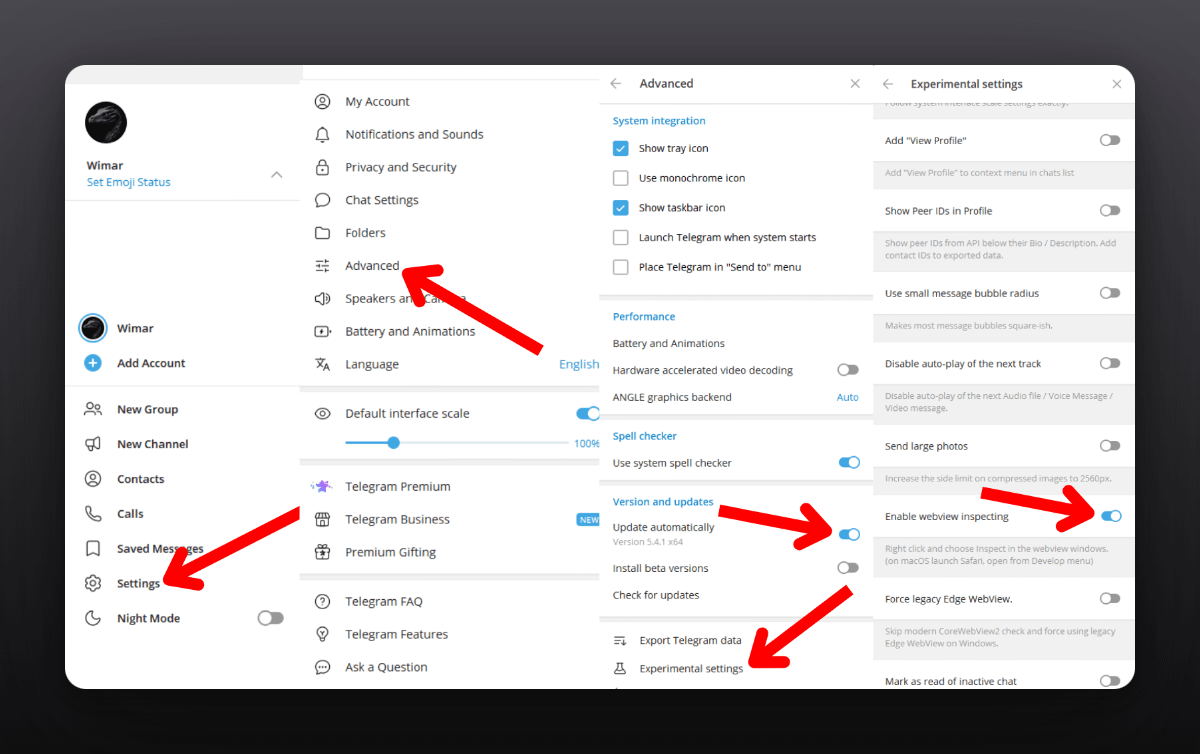The width and height of the screenshot is (1200, 754).
Task: Click the Calls phone icon
Action: 93,514
